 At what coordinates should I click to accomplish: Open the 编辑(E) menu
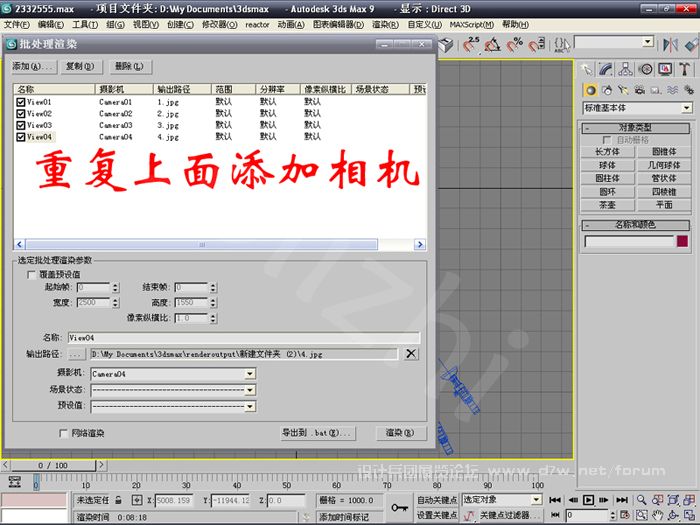pyautogui.click(x=50, y=25)
